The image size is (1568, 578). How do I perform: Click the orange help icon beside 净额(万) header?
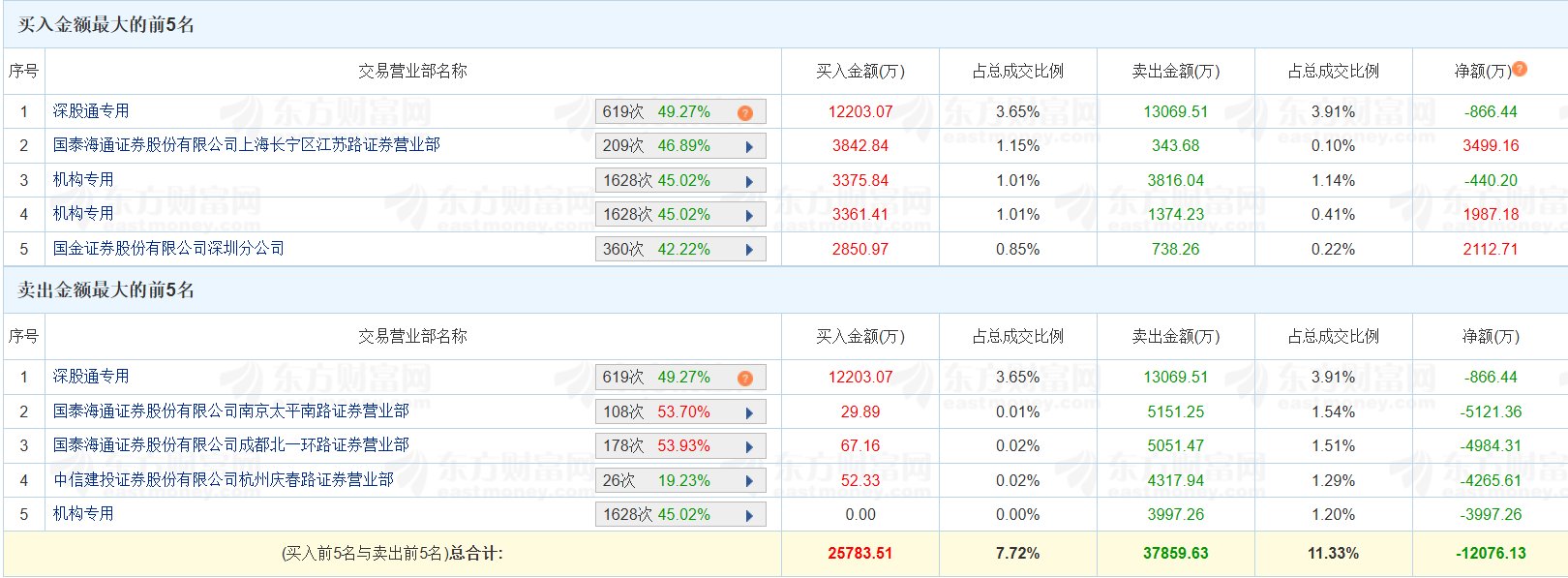(1520, 69)
